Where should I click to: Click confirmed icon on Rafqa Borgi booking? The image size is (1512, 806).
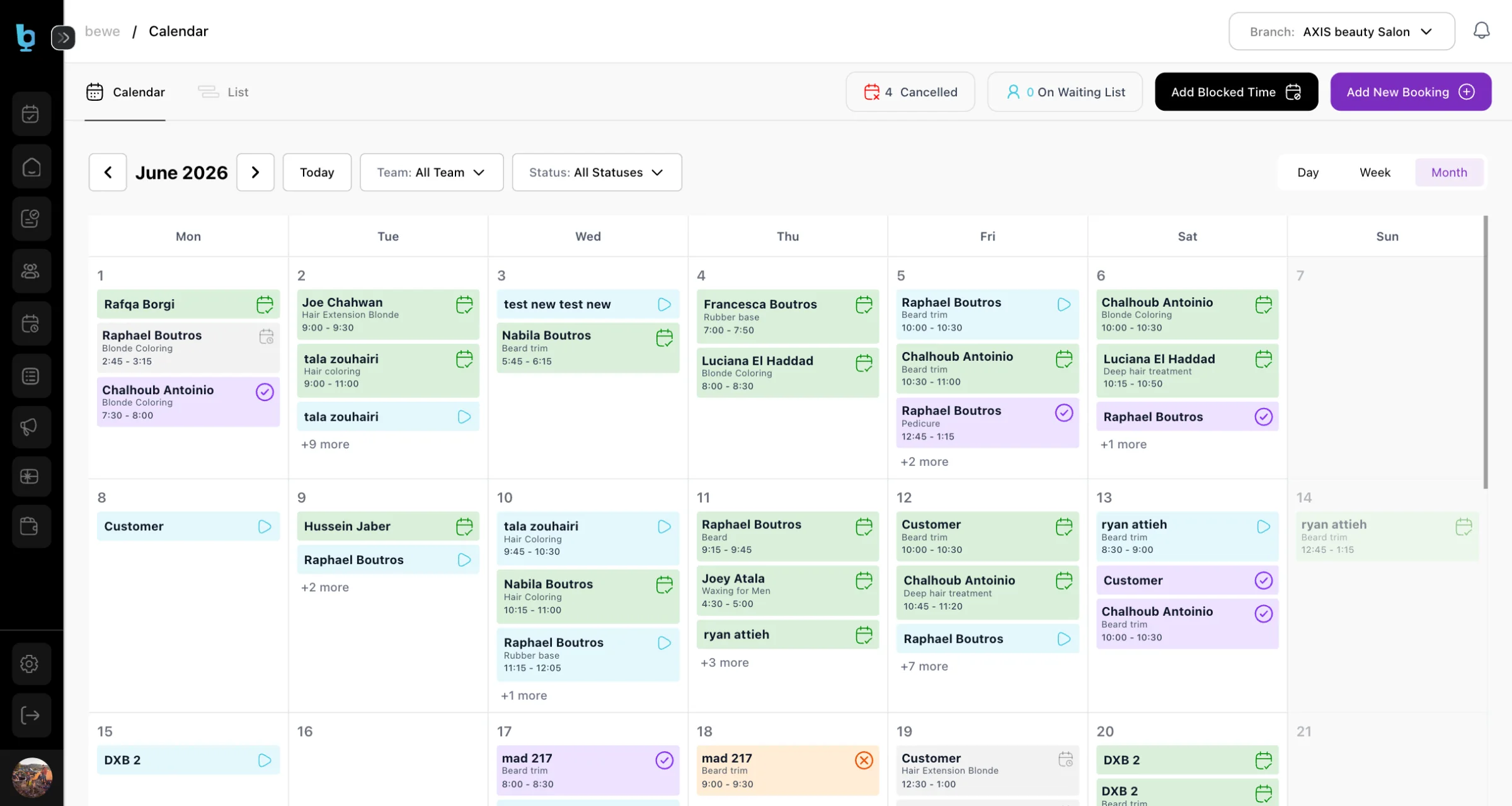click(x=265, y=305)
